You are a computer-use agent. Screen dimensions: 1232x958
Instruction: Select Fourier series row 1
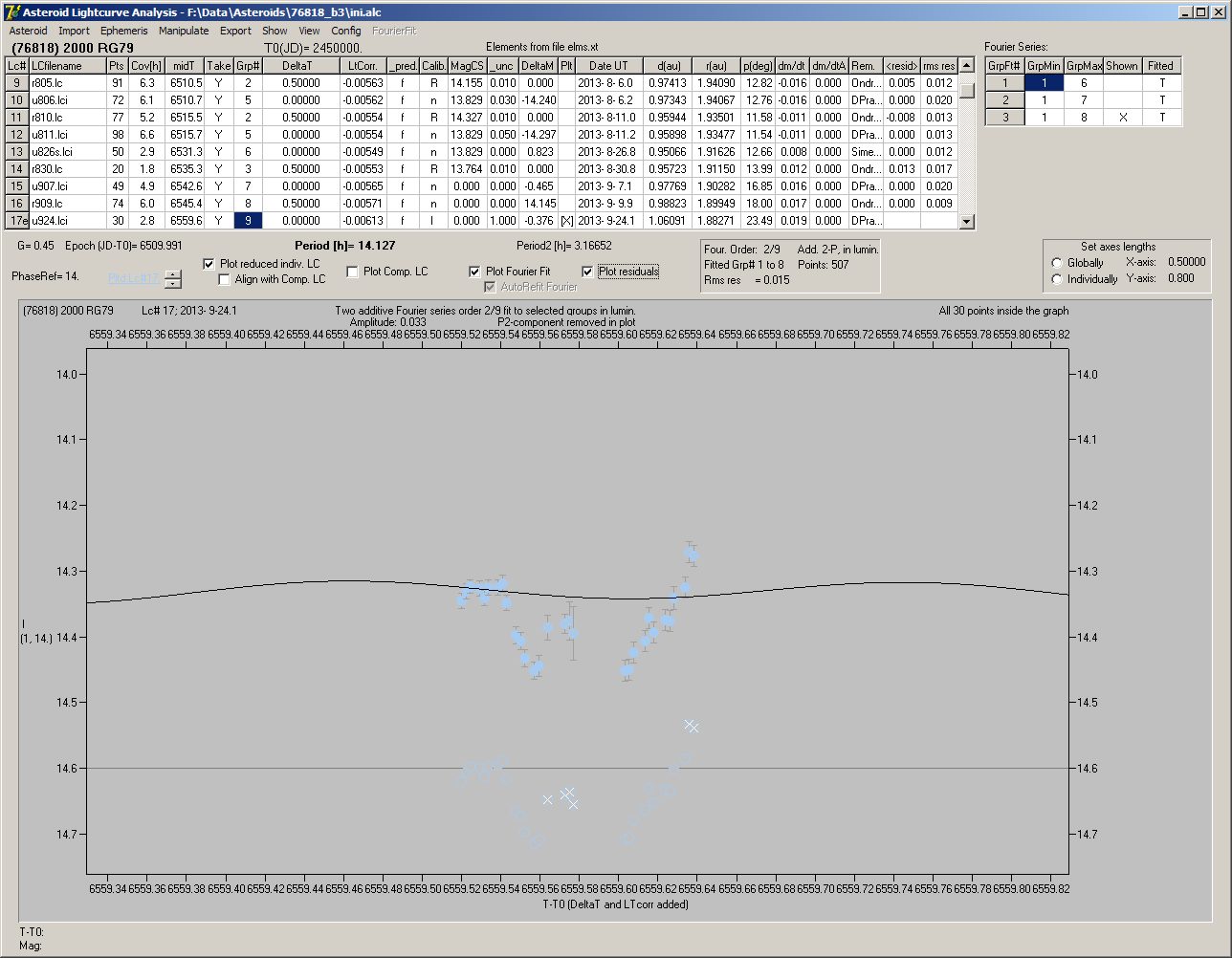[1005, 83]
